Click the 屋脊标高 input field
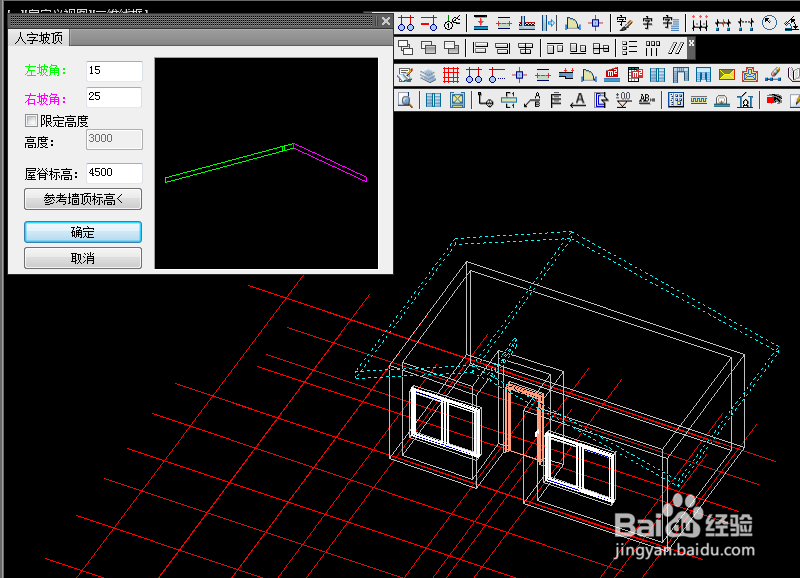 tap(114, 173)
